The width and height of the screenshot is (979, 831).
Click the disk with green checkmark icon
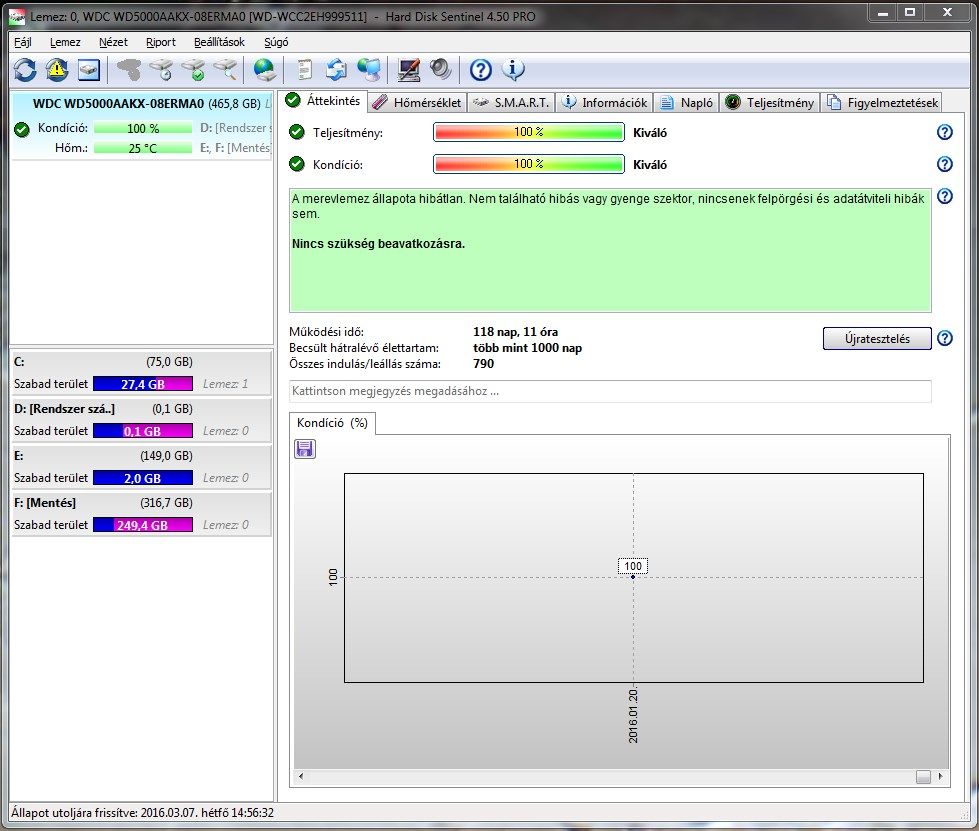pyautogui.click(x=194, y=69)
